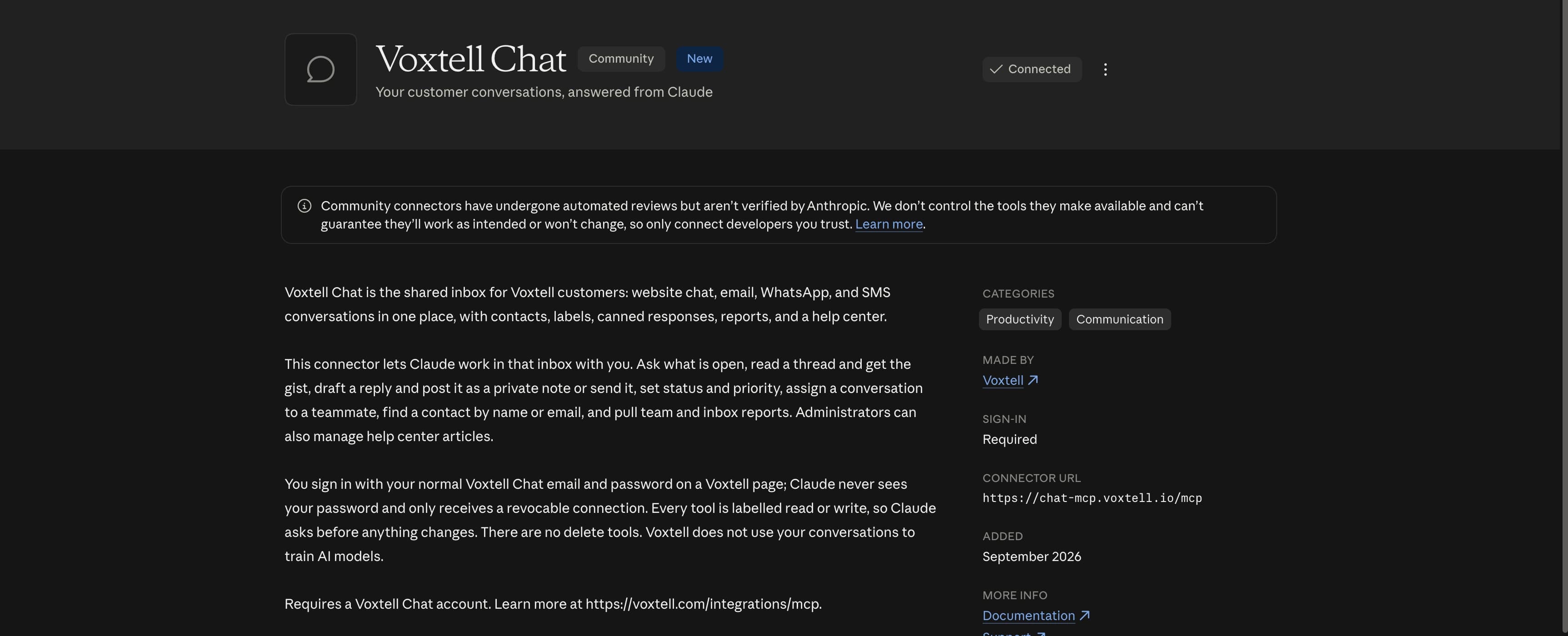Select the Productivity category tag

click(x=1019, y=319)
